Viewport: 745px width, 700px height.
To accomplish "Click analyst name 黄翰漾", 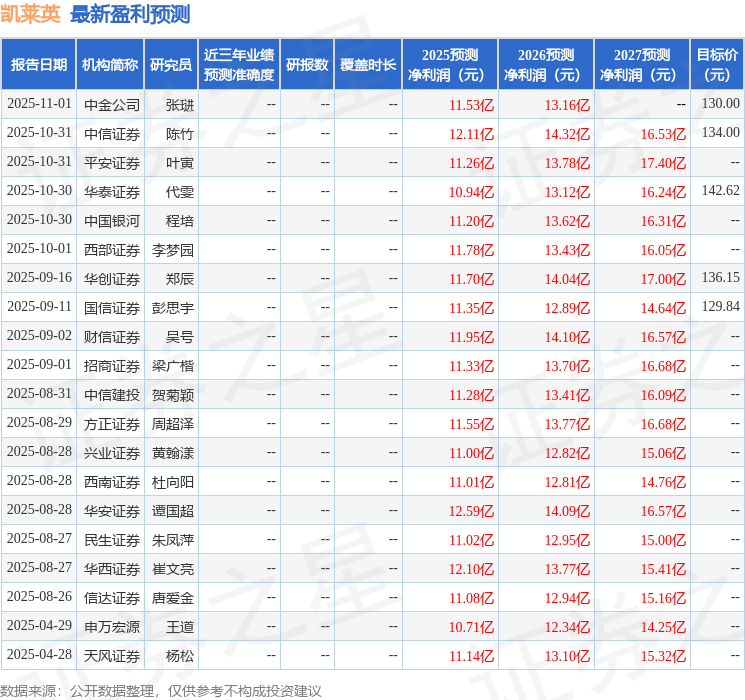I will point(173,452).
